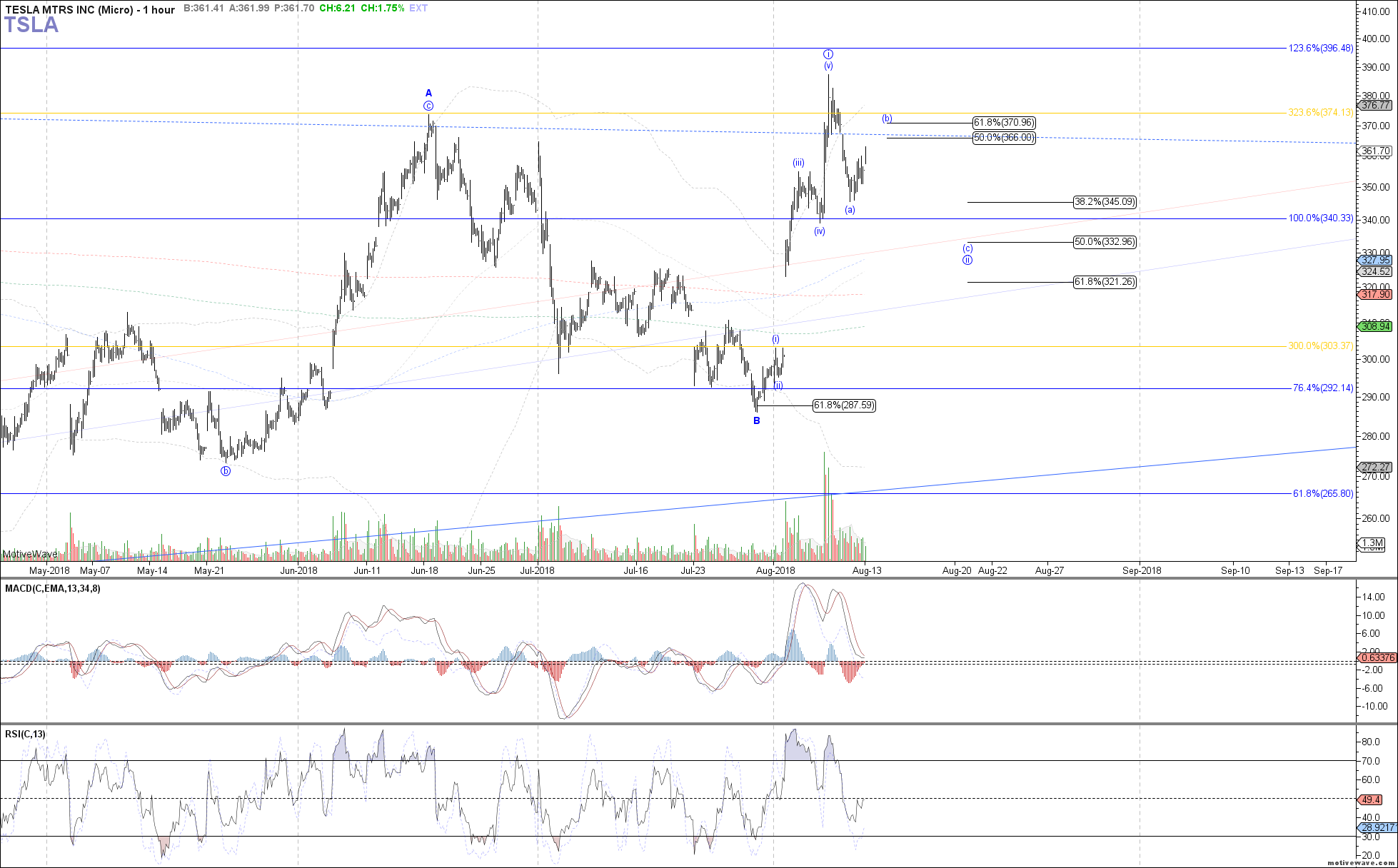Select the '76.4%(292.14)' Fibonacci level label

[1323, 388]
